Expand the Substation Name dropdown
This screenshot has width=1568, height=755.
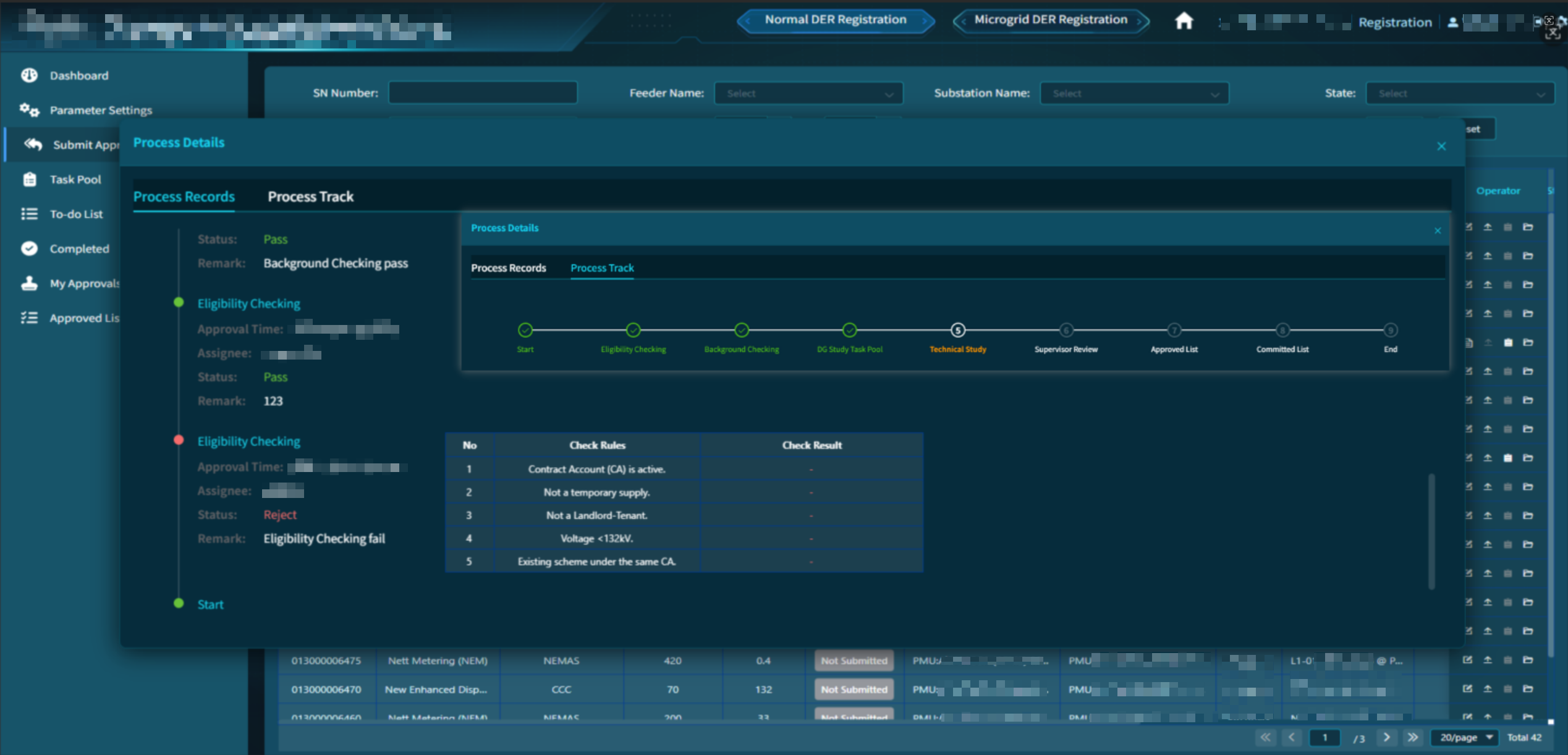pyautogui.click(x=1134, y=93)
